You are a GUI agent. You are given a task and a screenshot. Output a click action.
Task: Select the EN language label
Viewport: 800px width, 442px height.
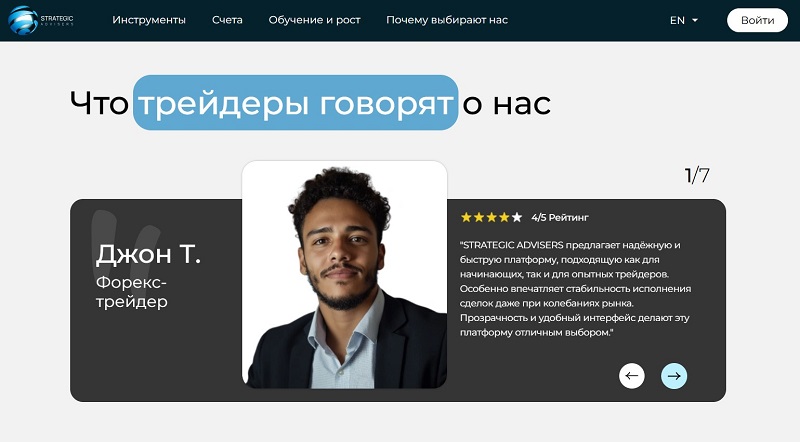pyautogui.click(x=677, y=20)
